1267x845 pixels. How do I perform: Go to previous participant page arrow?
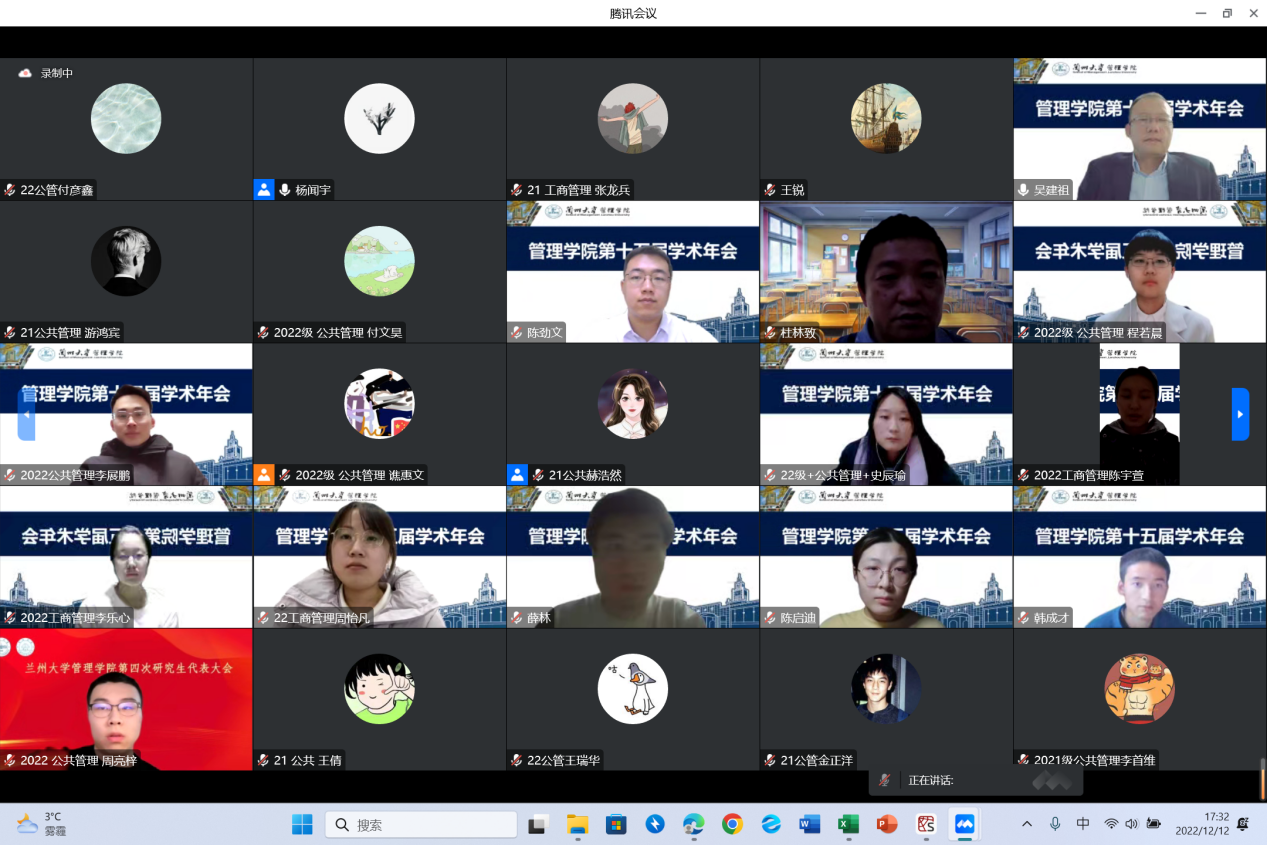tap(26, 414)
